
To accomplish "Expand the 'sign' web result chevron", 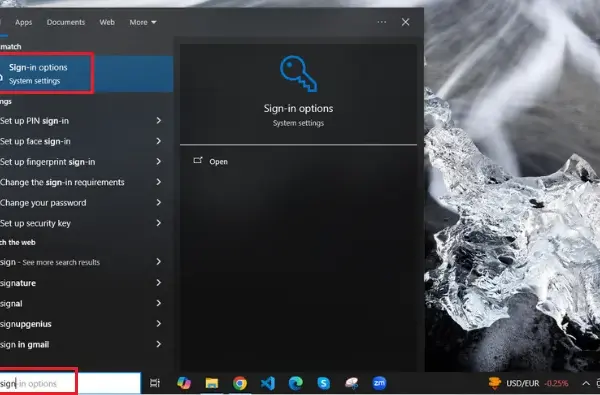I will pyautogui.click(x=158, y=262).
